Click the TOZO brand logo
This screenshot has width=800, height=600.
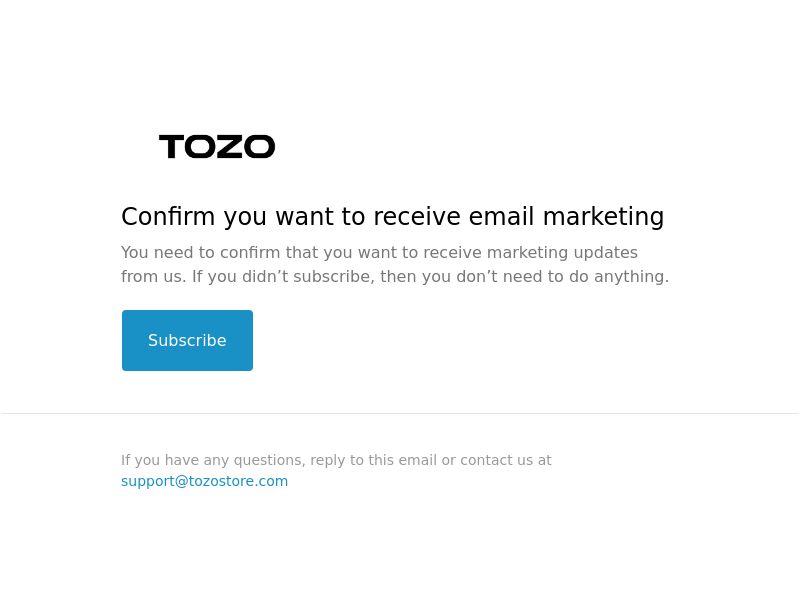point(217,146)
